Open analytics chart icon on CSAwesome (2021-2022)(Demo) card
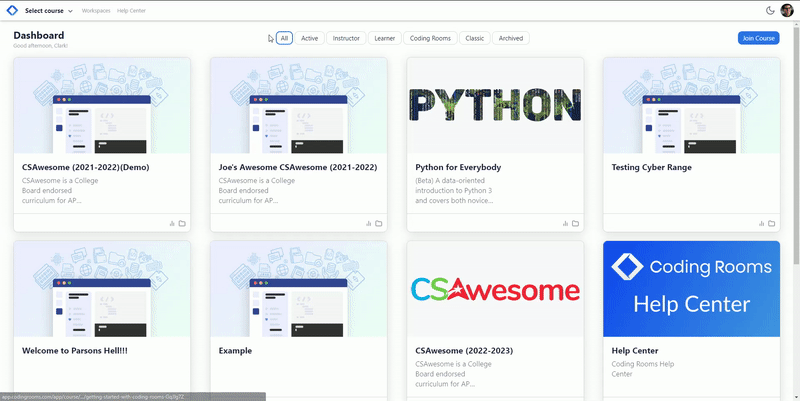This screenshot has height=401, width=800. coord(172,223)
